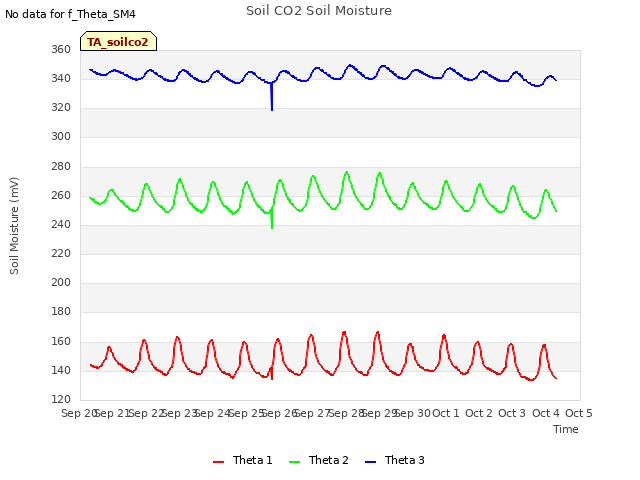Click the Time axis label

[x=566, y=429]
